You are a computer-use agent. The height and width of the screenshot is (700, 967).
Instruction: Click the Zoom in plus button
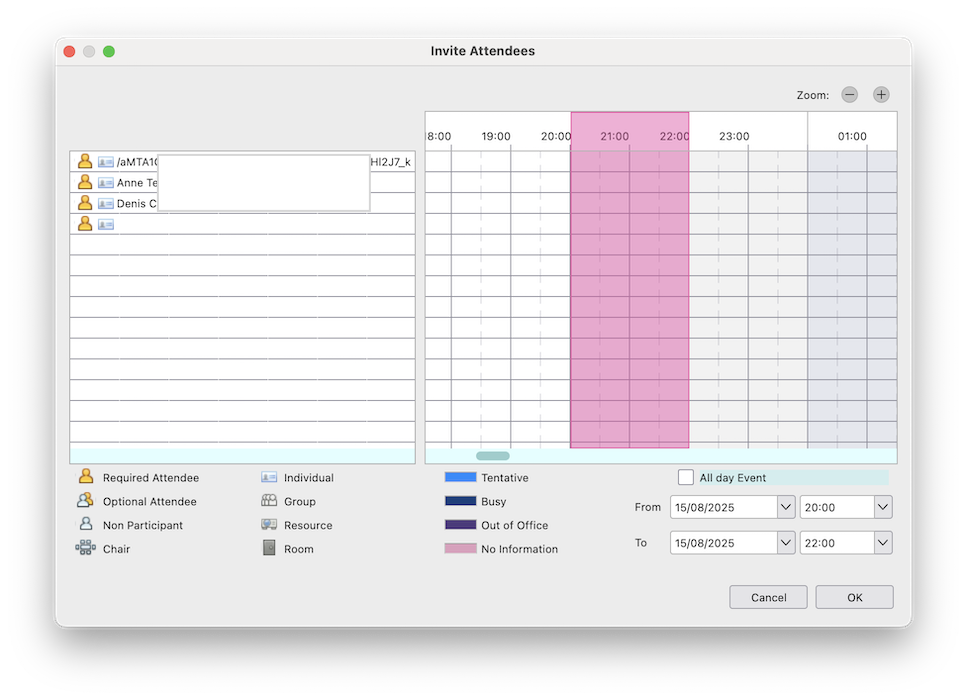click(881, 95)
